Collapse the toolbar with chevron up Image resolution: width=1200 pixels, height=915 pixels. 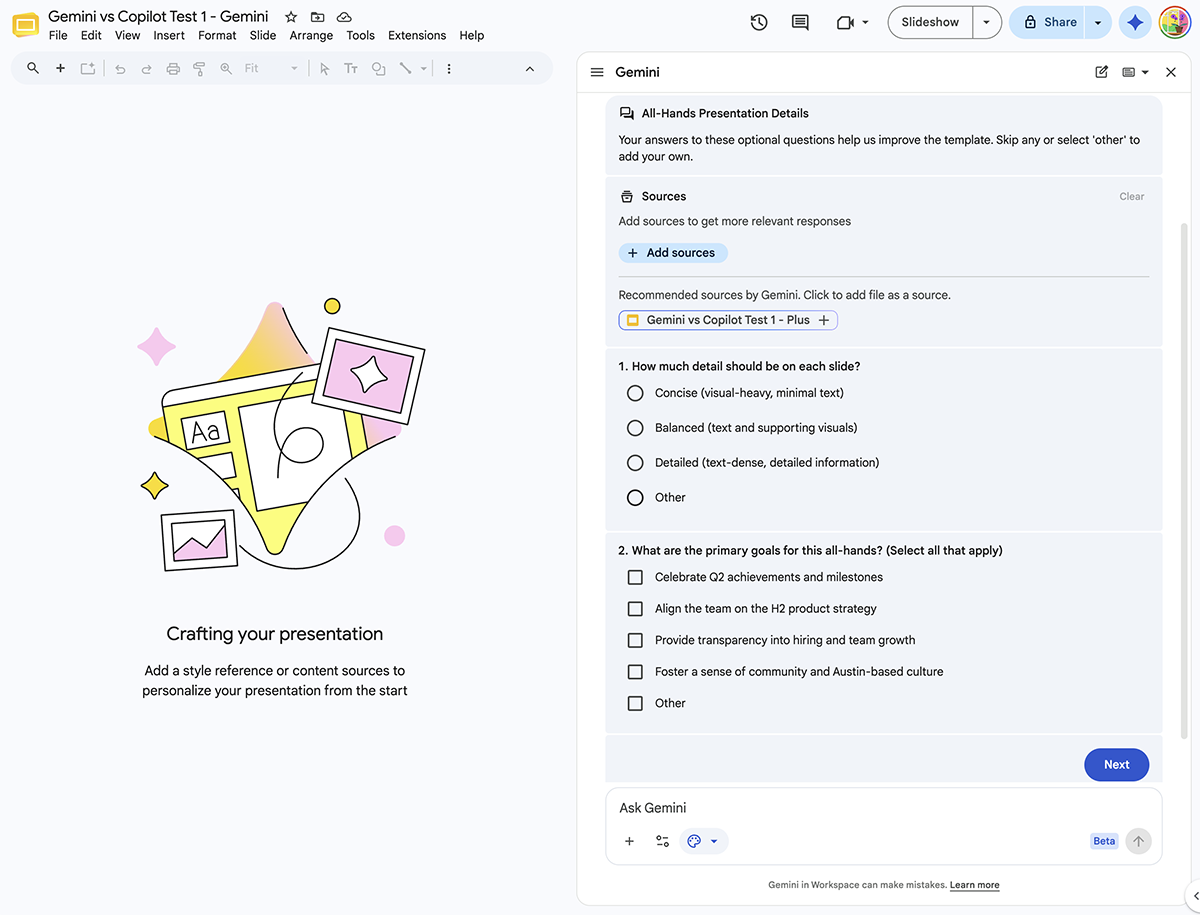click(x=530, y=69)
